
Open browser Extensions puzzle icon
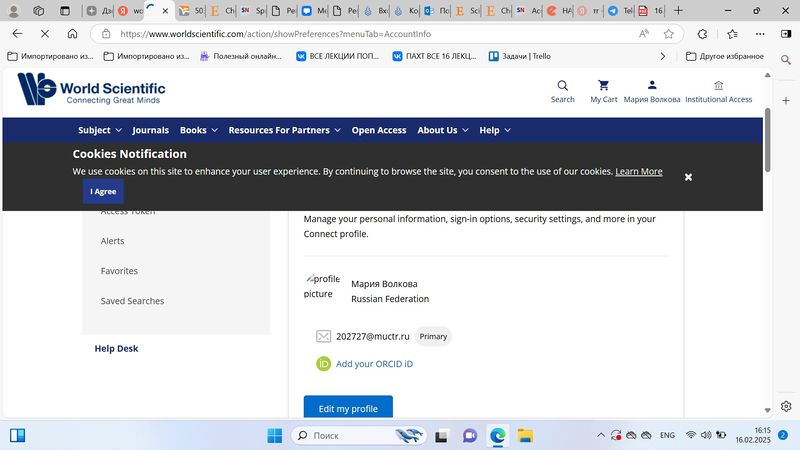pos(702,33)
